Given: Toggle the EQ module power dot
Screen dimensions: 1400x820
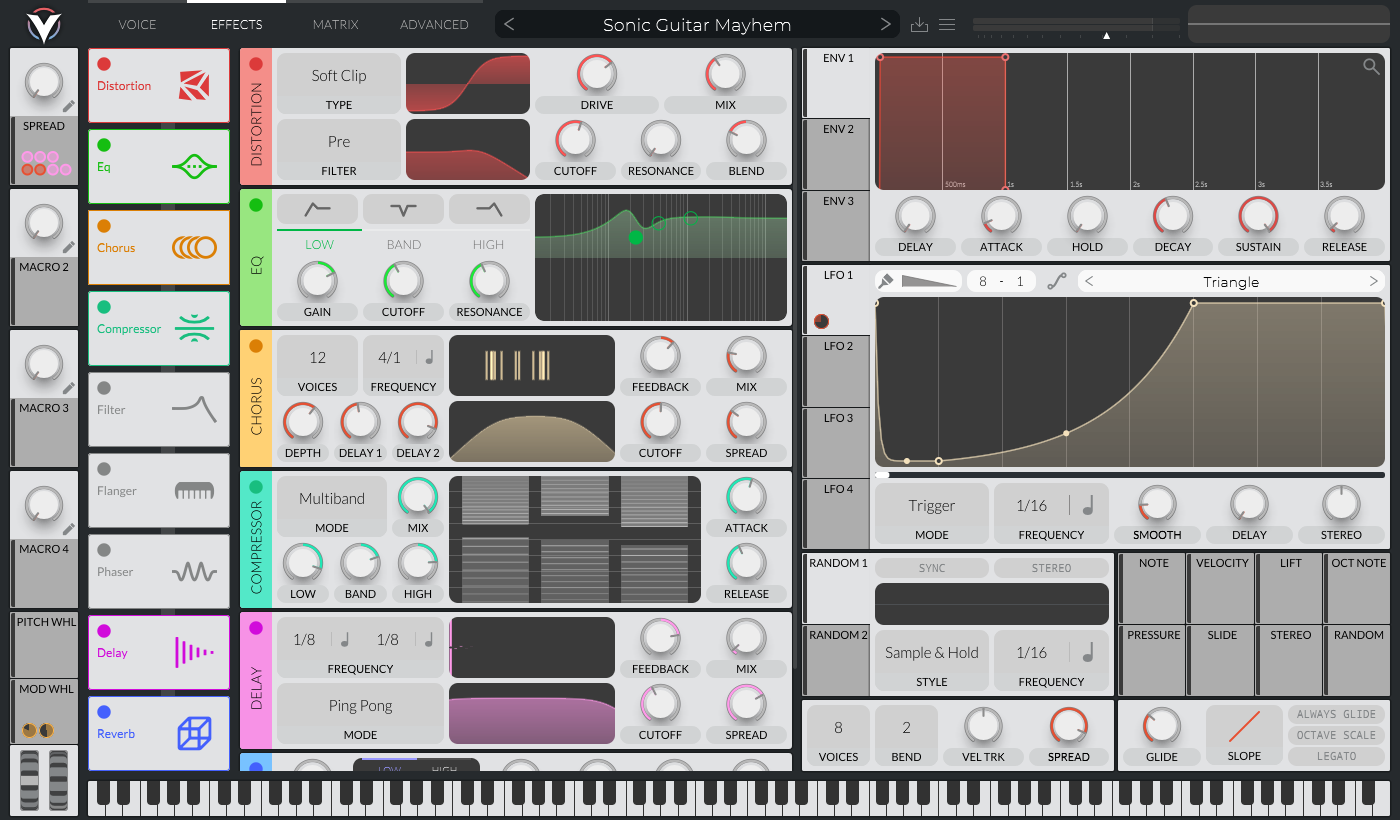Looking at the screenshot, I should click(256, 205).
